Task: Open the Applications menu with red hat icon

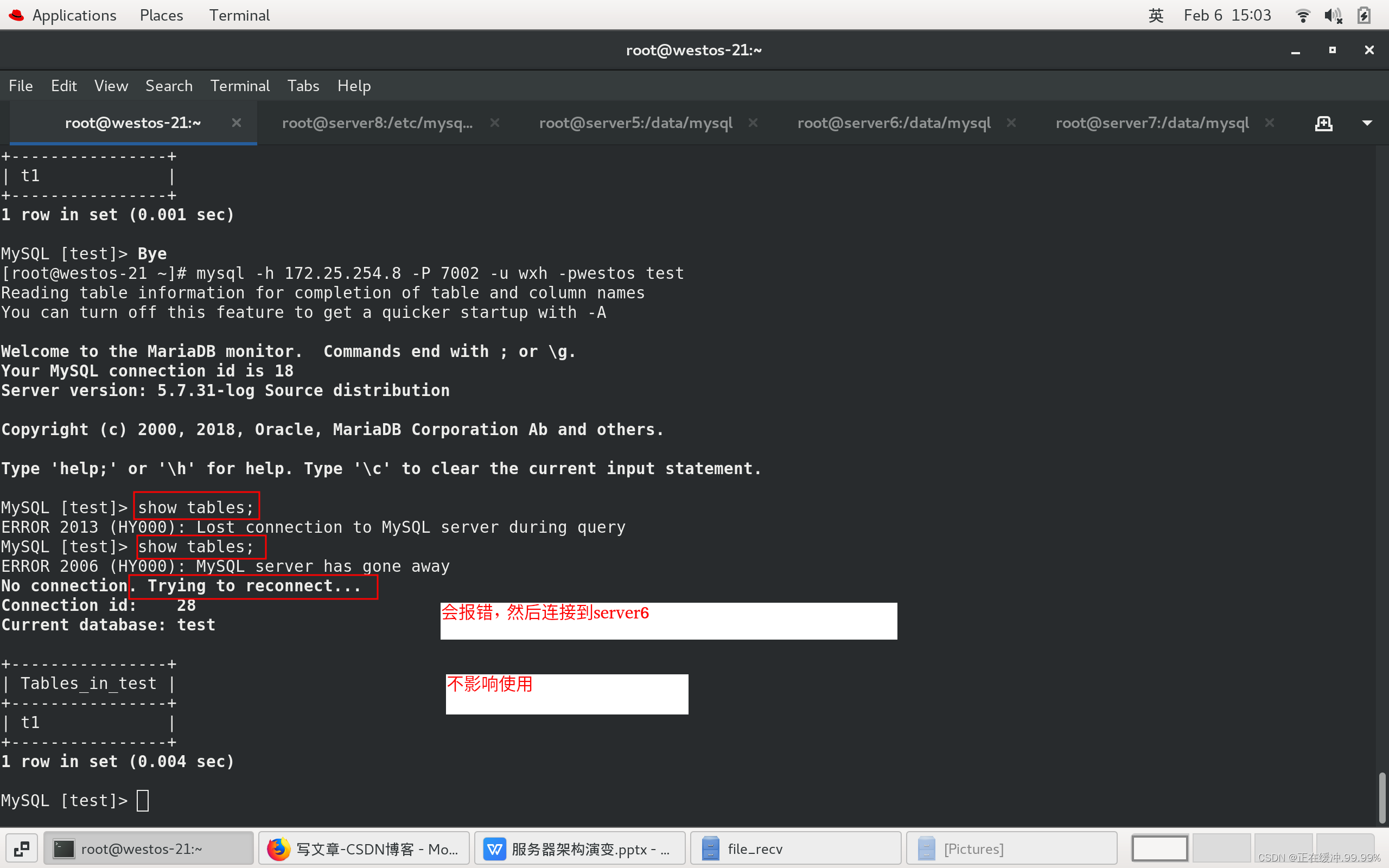Action: pos(63,16)
